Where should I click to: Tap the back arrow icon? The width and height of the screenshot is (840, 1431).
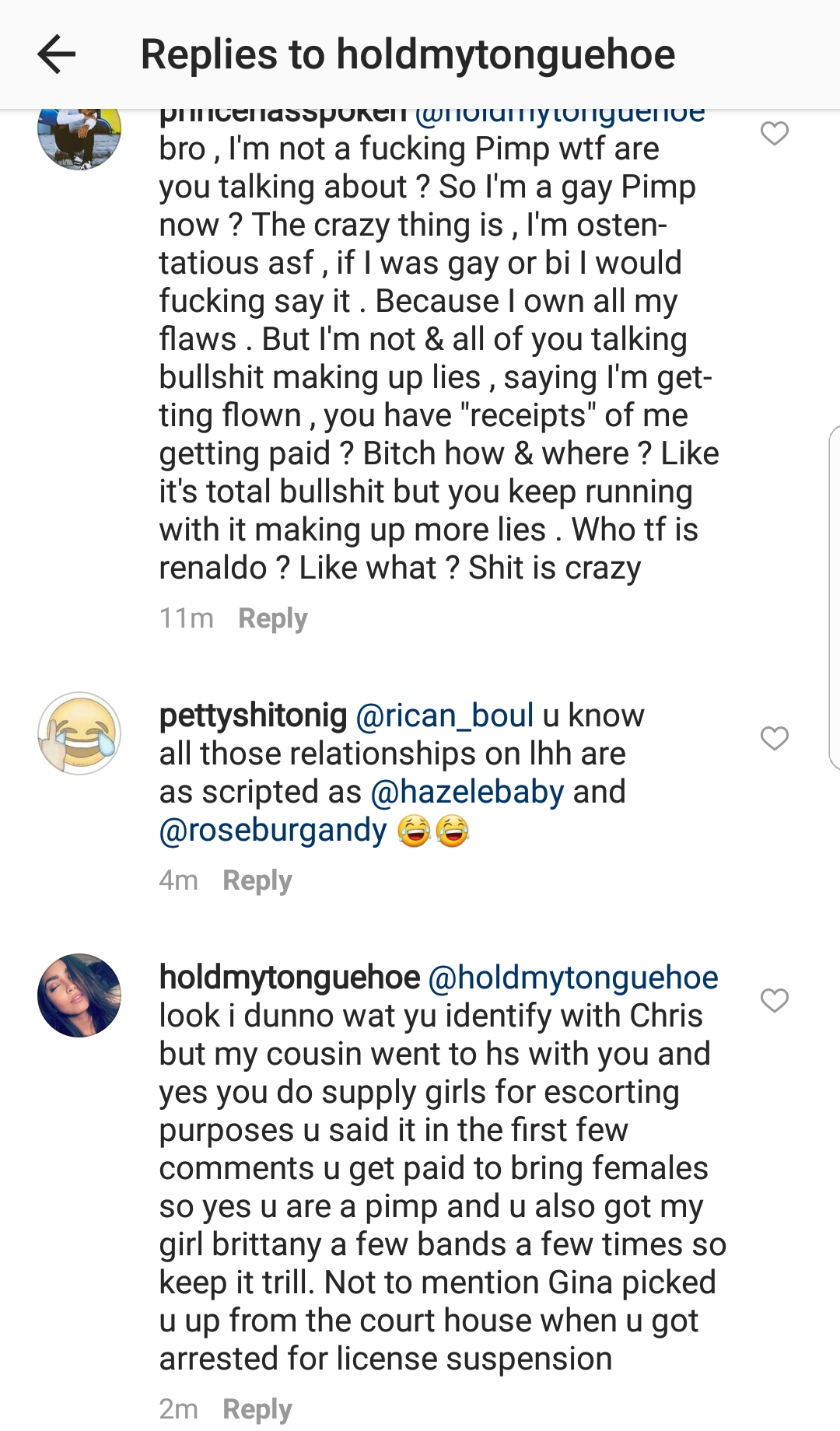(56, 54)
